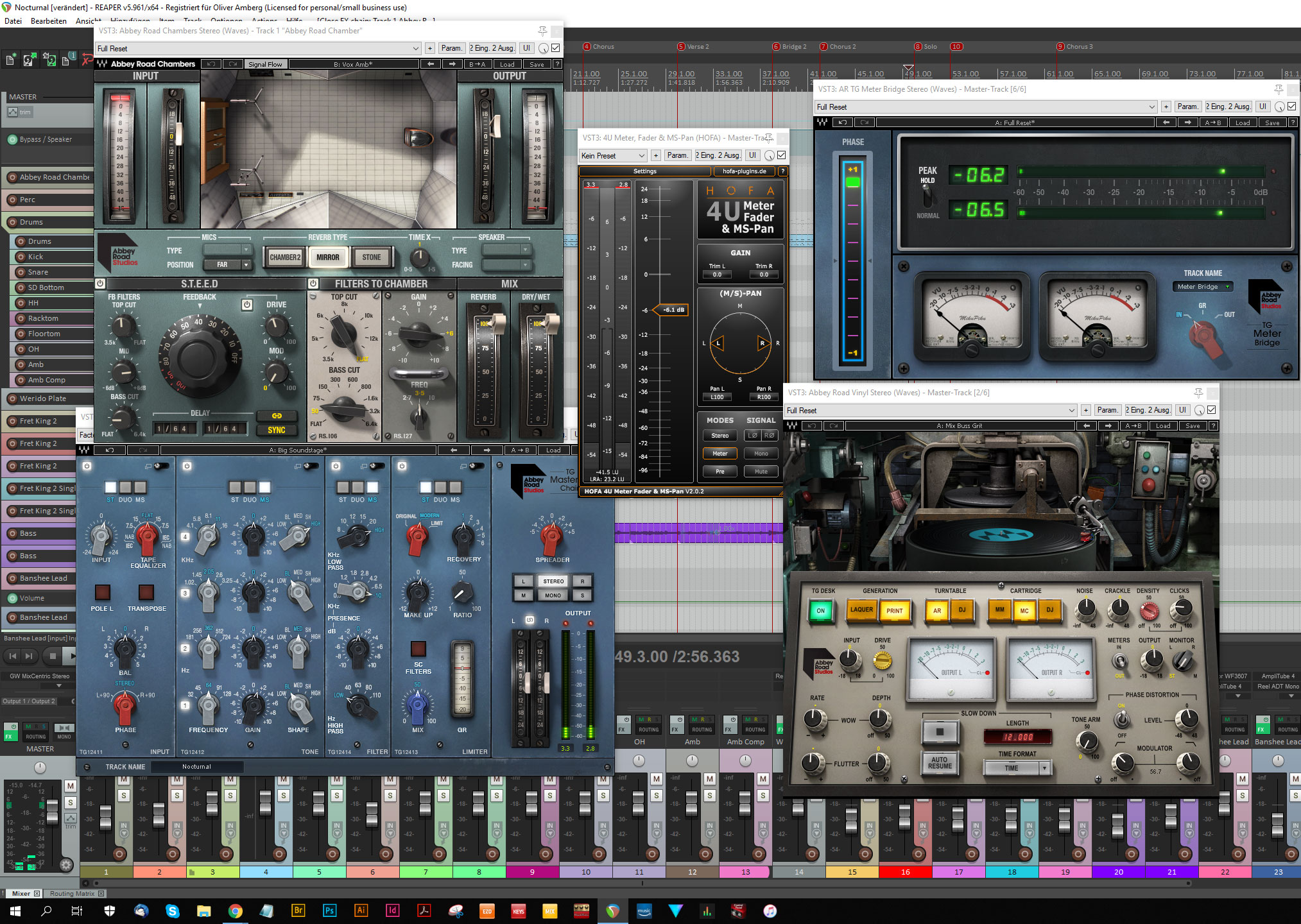Screen dimensions: 1301x924
Task: Click Signal Flow in Abbey Road Chambers
Action: pyautogui.click(x=265, y=64)
